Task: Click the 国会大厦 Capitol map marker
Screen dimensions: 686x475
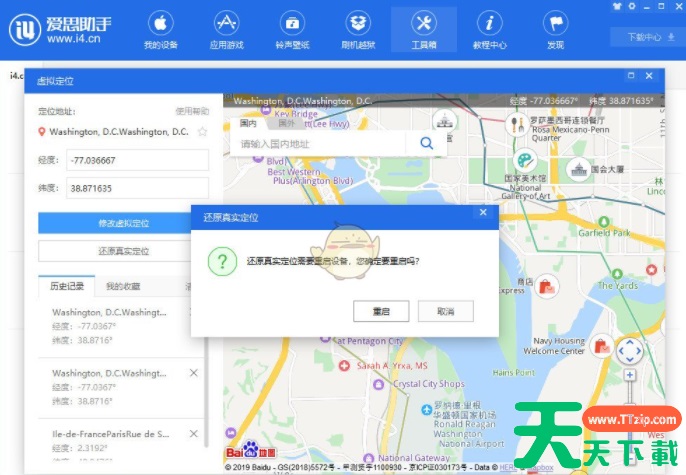Action: 579,169
